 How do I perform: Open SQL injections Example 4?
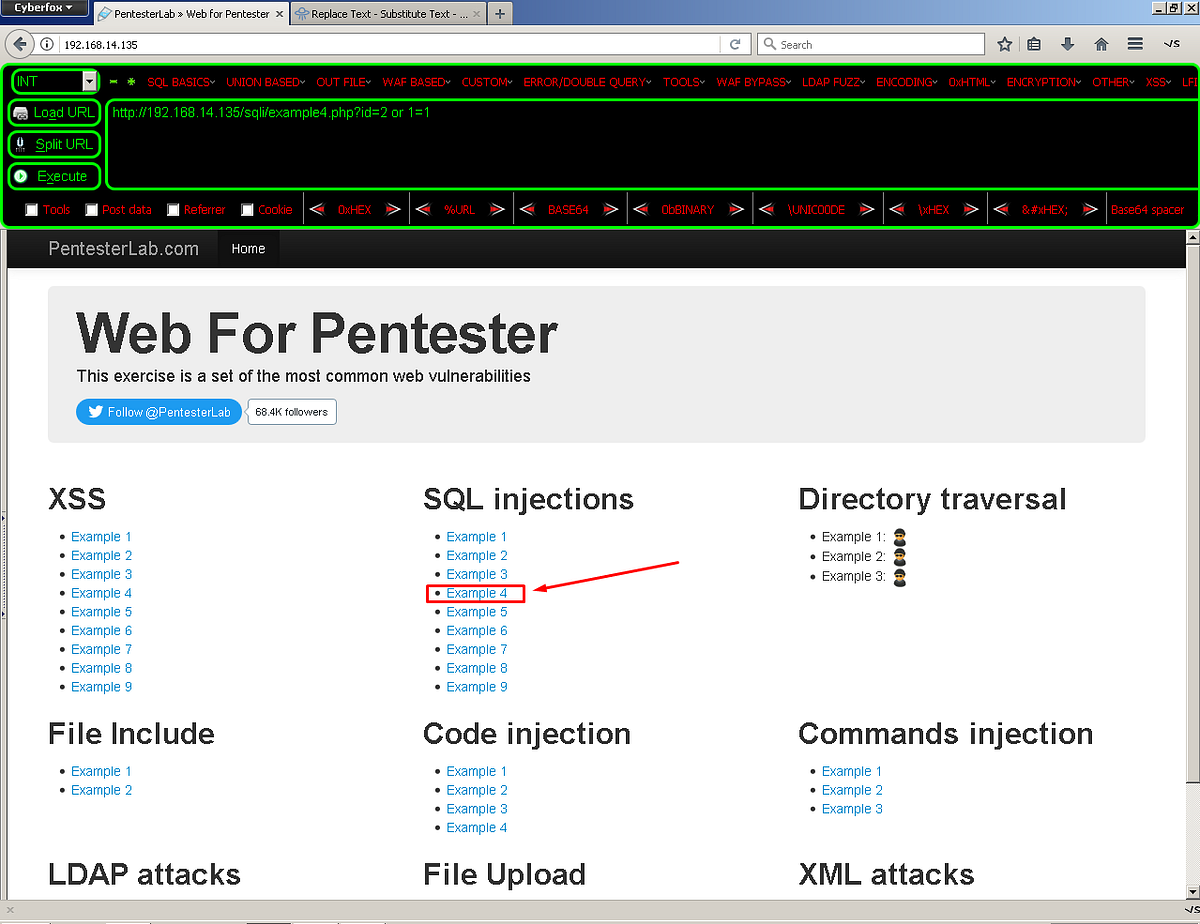[x=476, y=592]
